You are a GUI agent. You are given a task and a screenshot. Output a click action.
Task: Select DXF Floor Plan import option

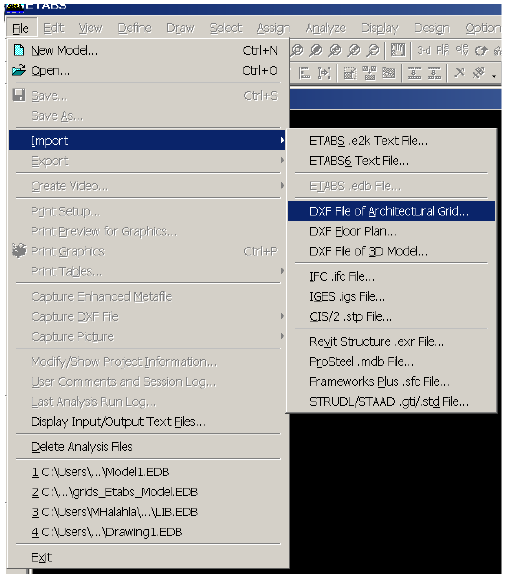[391, 231]
